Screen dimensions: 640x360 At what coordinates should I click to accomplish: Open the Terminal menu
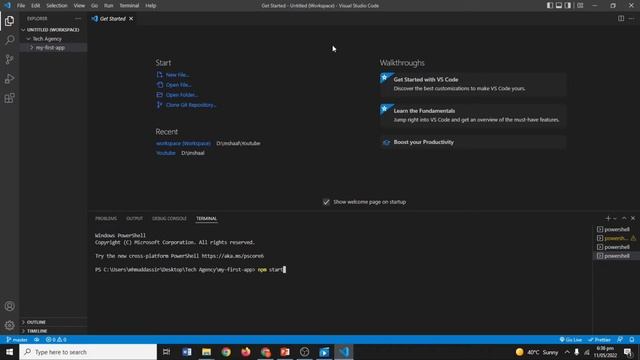pyautogui.click(x=129, y=6)
